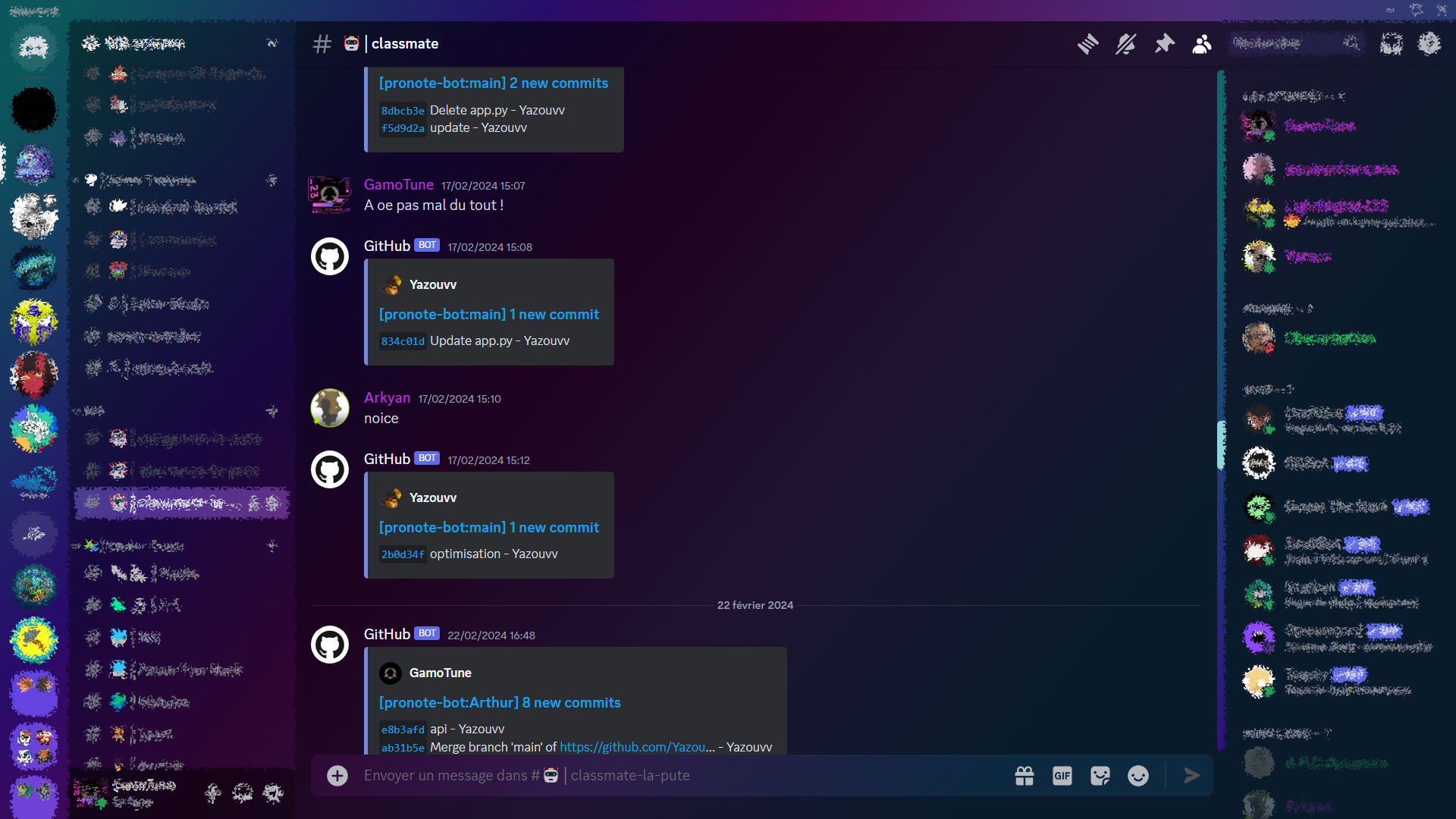Expand the server name header dropdown
Viewport: 1456px width, 819px height.
(x=180, y=43)
